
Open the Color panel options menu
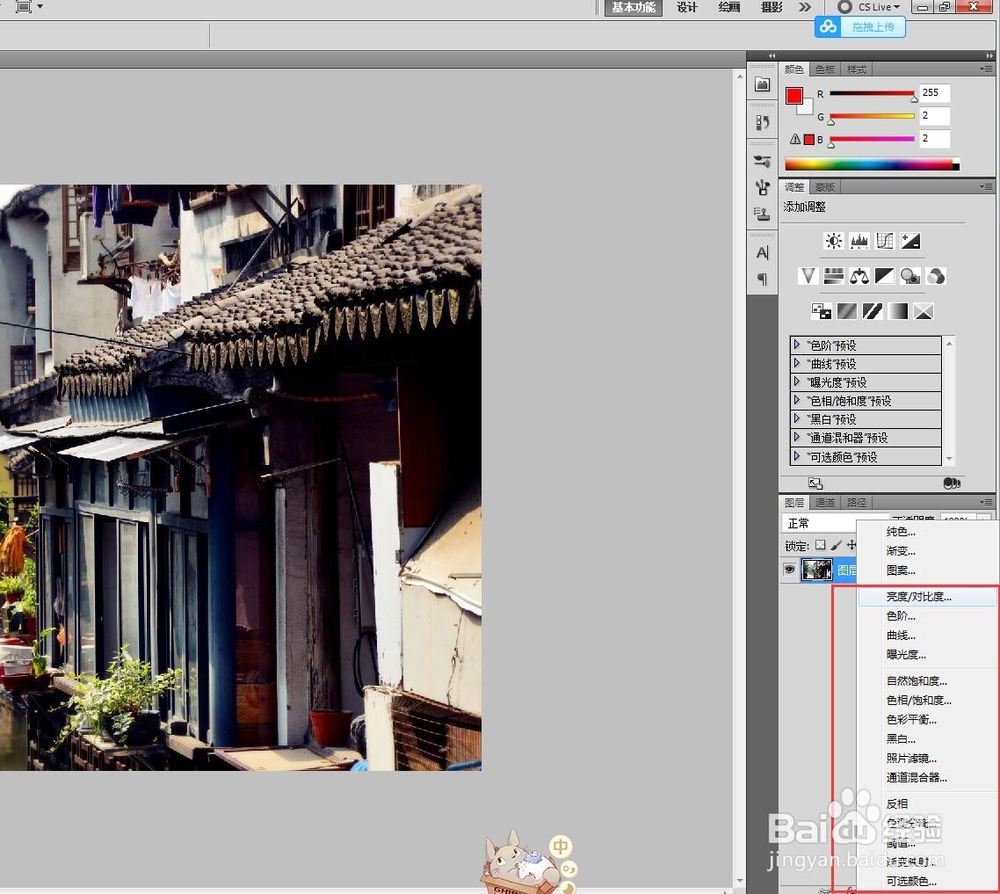pyautogui.click(x=986, y=69)
